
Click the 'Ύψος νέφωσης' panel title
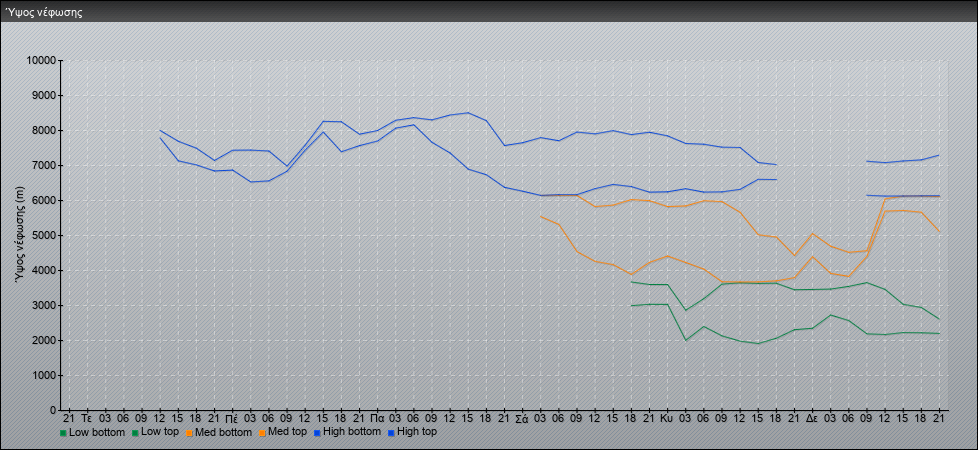pyautogui.click(x=44, y=13)
